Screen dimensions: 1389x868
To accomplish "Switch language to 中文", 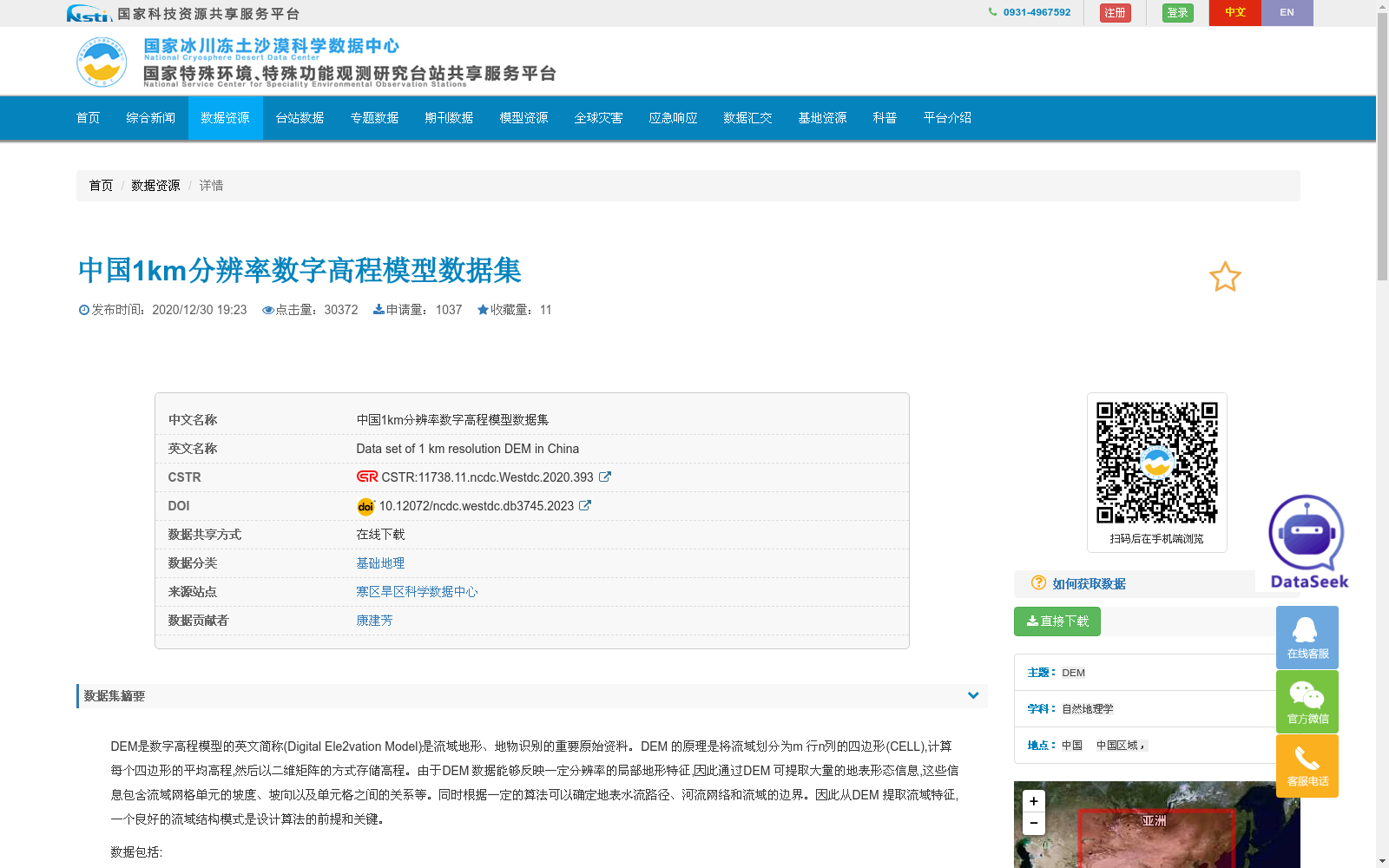I will [x=1235, y=13].
